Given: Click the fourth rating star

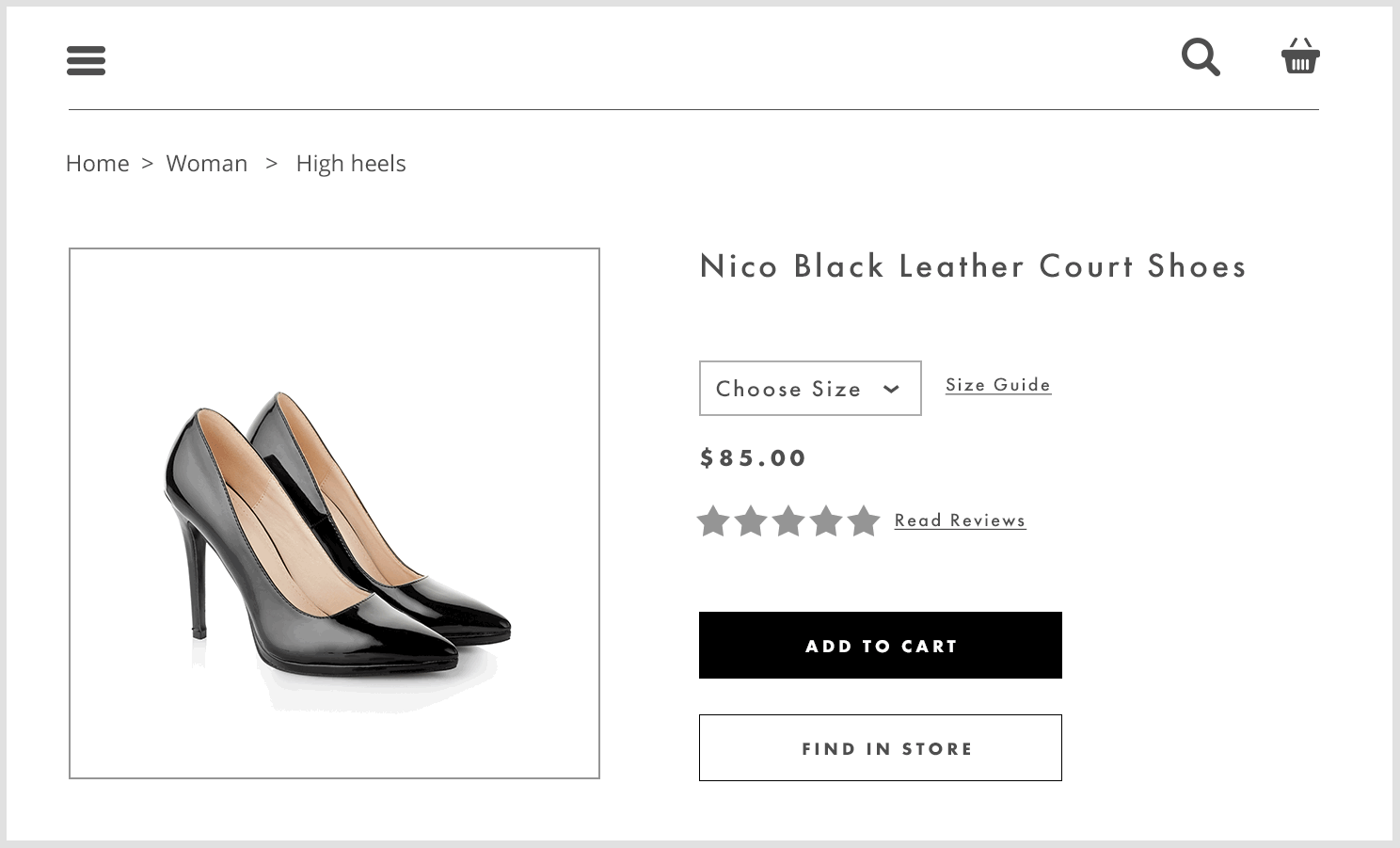Looking at the screenshot, I should [x=826, y=520].
